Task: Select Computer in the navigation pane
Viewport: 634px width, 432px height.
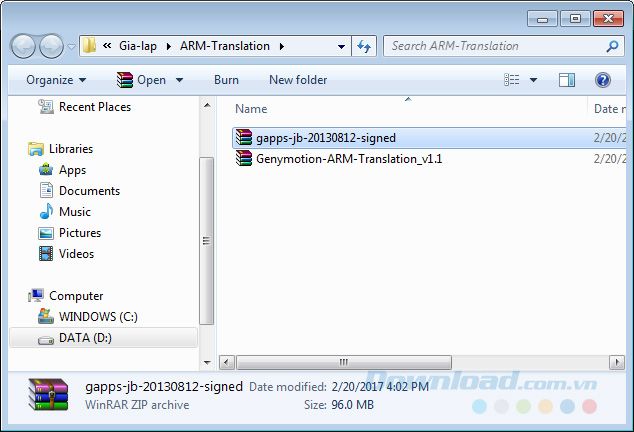Action: tap(76, 296)
